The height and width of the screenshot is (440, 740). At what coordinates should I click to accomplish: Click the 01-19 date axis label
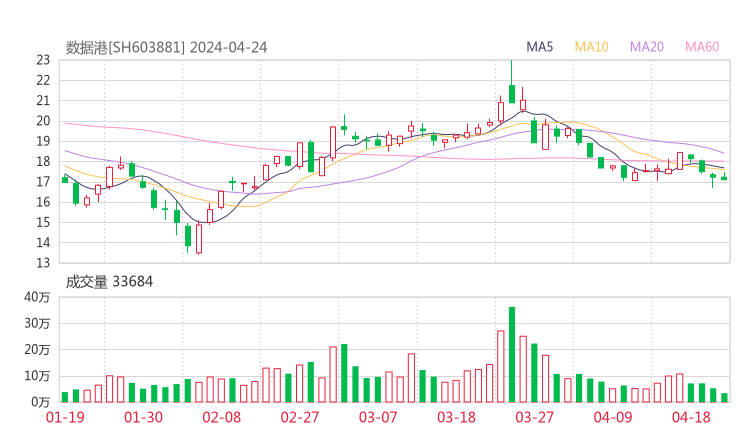click(65, 417)
